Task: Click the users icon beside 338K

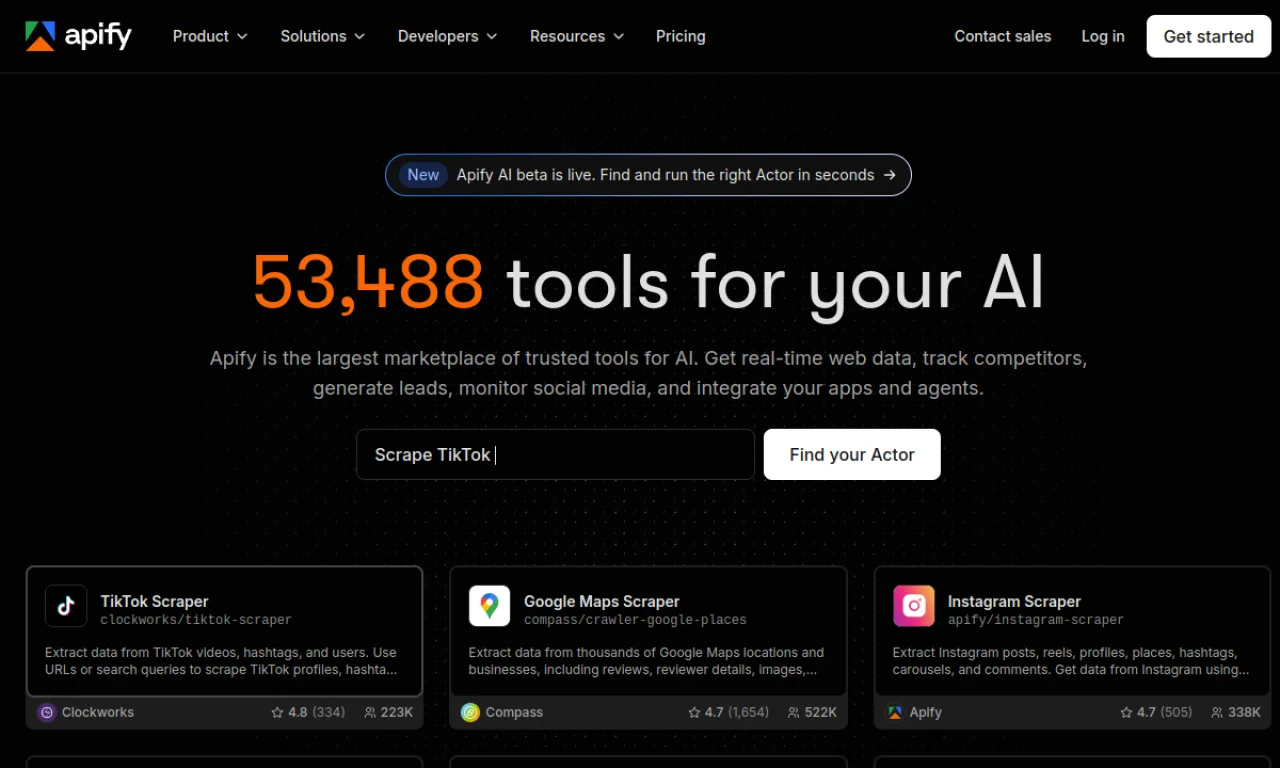Action: pos(1217,712)
